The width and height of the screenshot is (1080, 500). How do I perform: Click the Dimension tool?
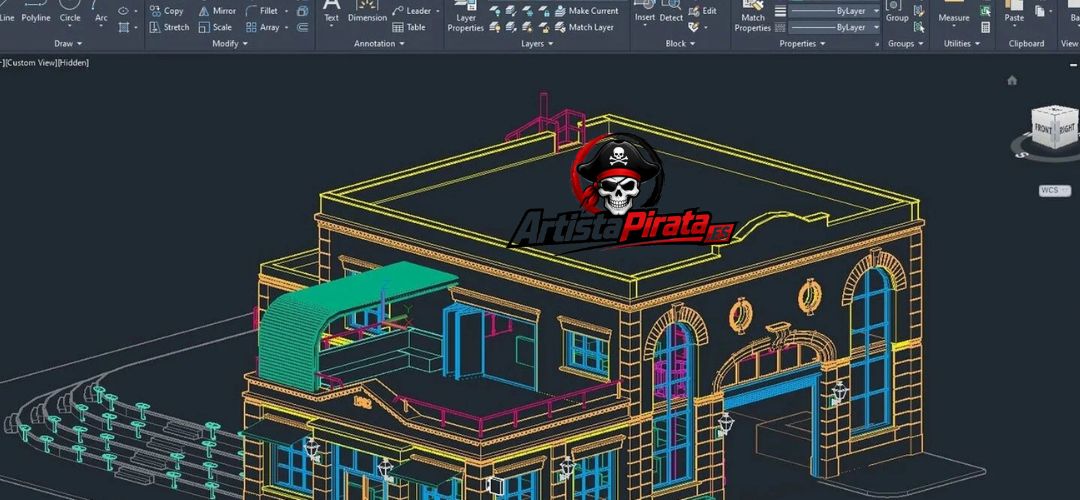(367, 12)
